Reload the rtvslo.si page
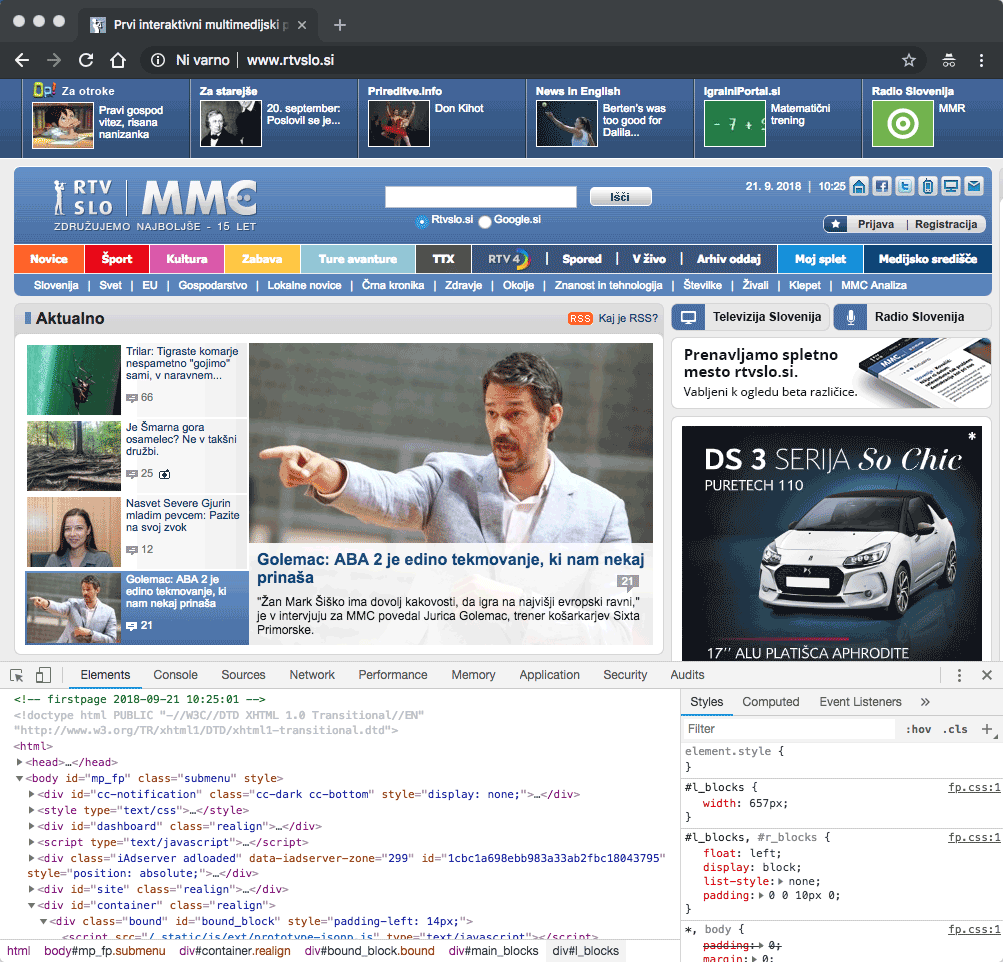The width and height of the screenshot is (1003, 962). point(86,60)
